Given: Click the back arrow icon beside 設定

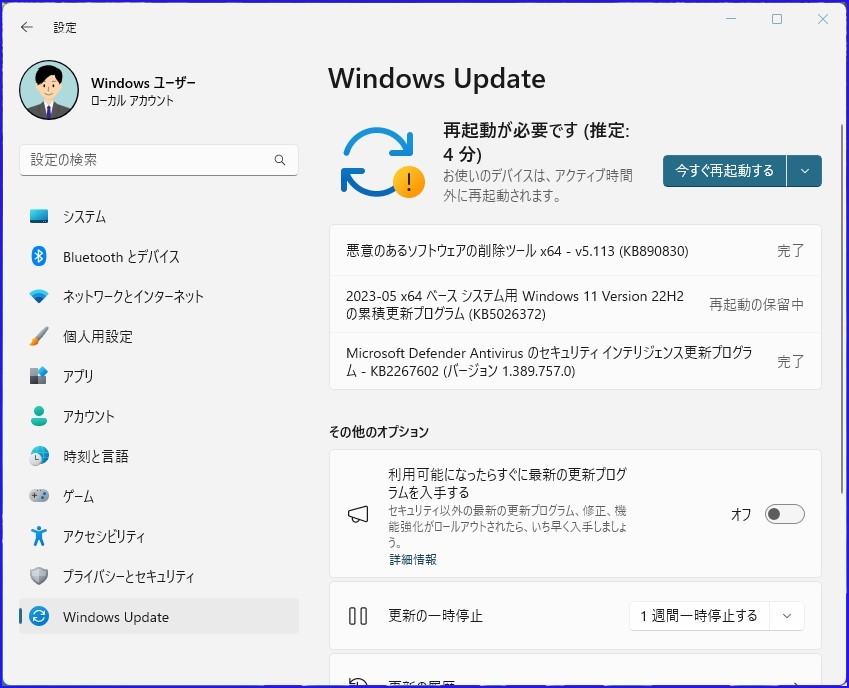Looking at the screenshot, I should tap(27, 27).
